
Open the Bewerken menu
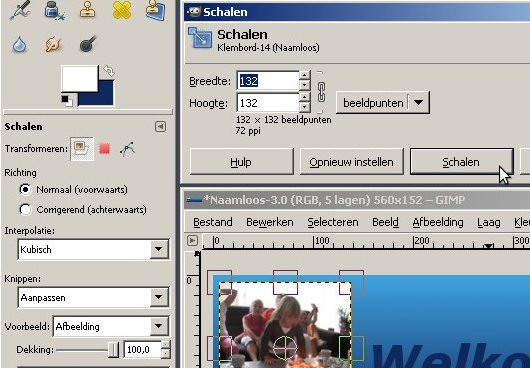270,222
